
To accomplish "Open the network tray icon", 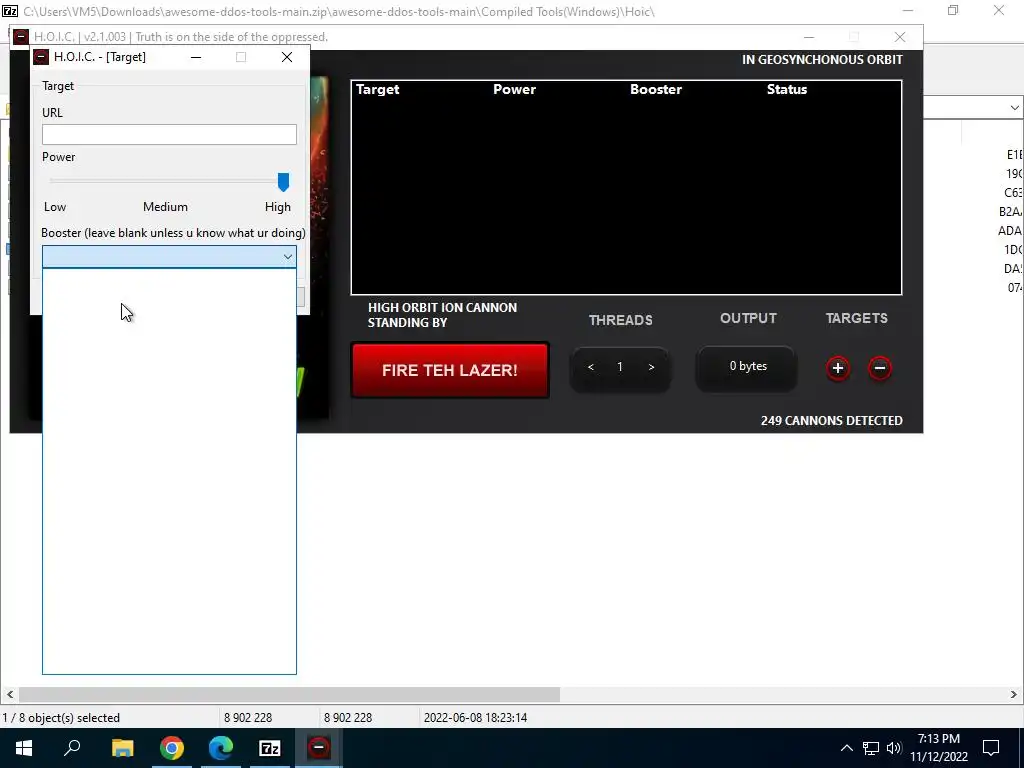I will coord(871,748).
